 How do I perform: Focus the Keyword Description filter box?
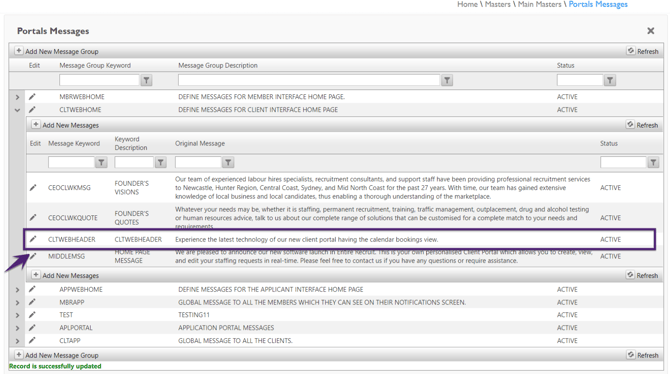[x=134, y=162]
